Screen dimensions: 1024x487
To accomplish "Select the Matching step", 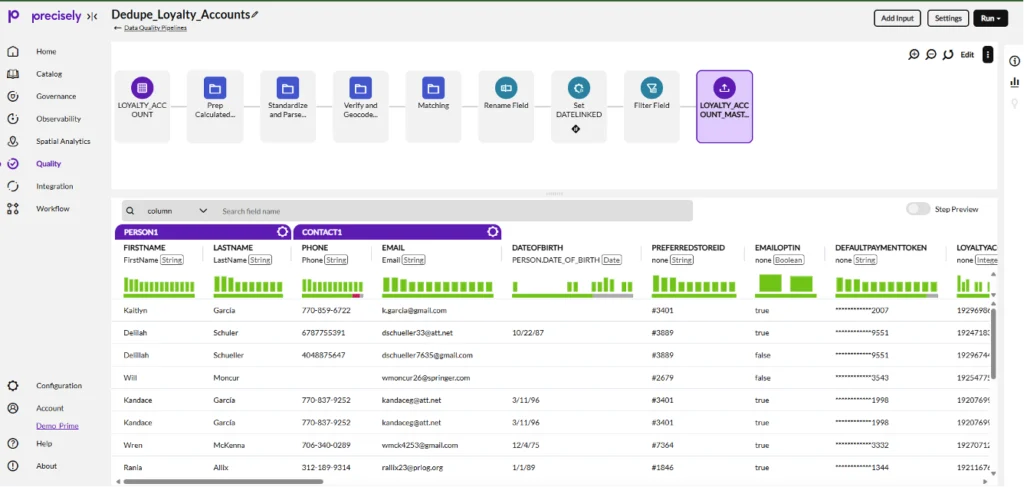I will tap(433, 106).
